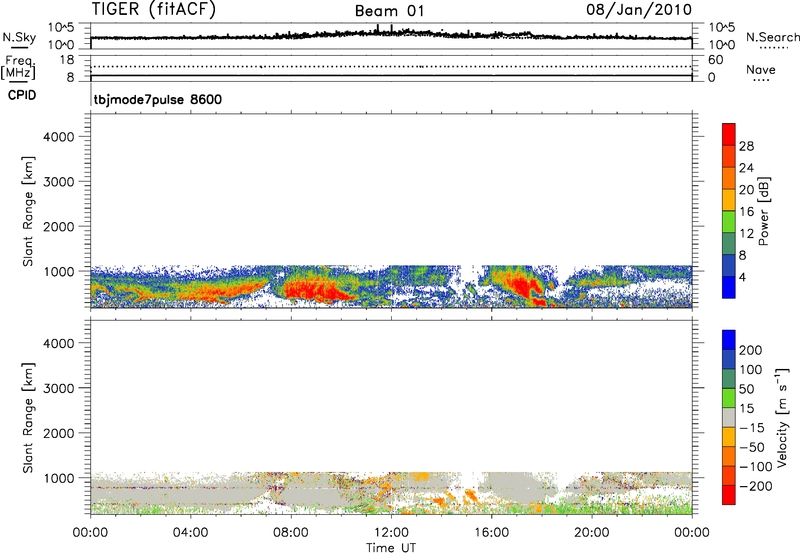The image size is (800, 554).
Task: Click Power colorbar light green segment 12 to 16
Action: (729, 222)
